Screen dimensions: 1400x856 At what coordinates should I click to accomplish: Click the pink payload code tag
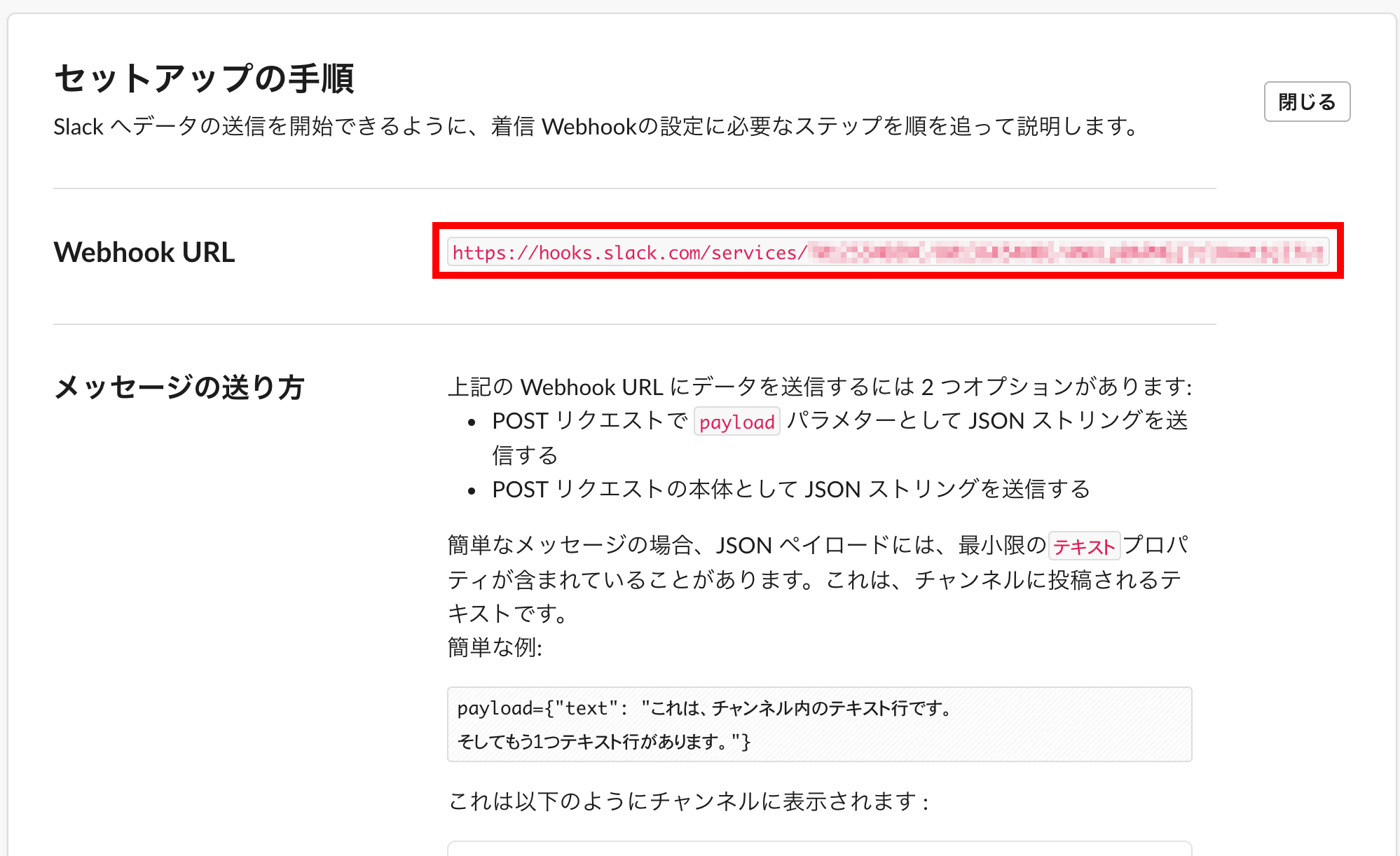736,422
